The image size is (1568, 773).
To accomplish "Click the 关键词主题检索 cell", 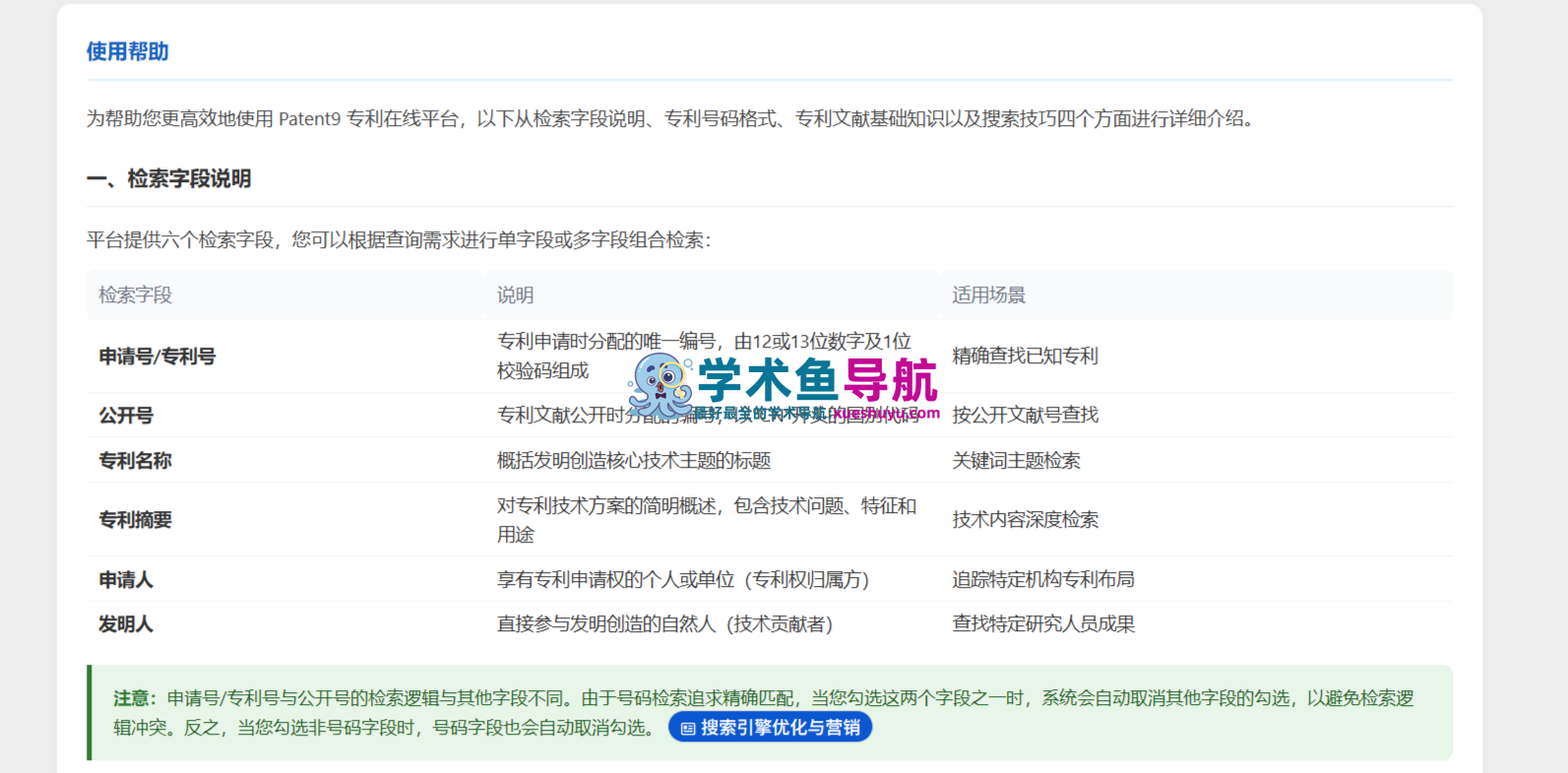I will [x=1196, y=461].
